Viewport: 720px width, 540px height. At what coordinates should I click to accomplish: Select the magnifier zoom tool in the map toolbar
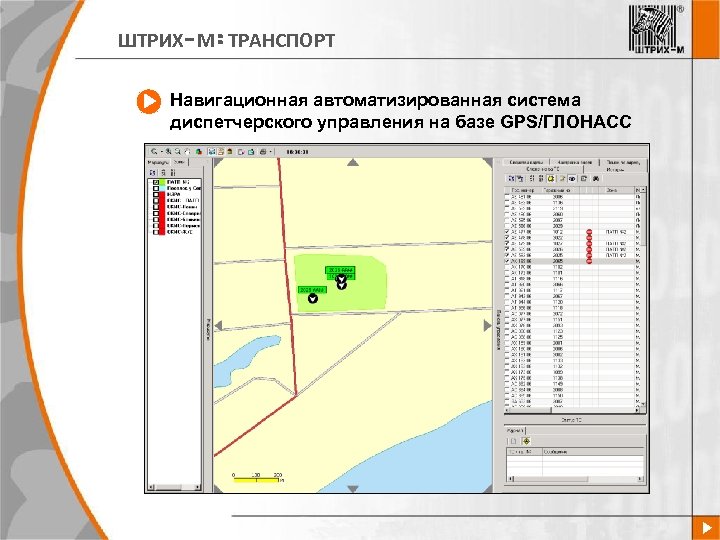pyautogui.click(x=154, y=152)
